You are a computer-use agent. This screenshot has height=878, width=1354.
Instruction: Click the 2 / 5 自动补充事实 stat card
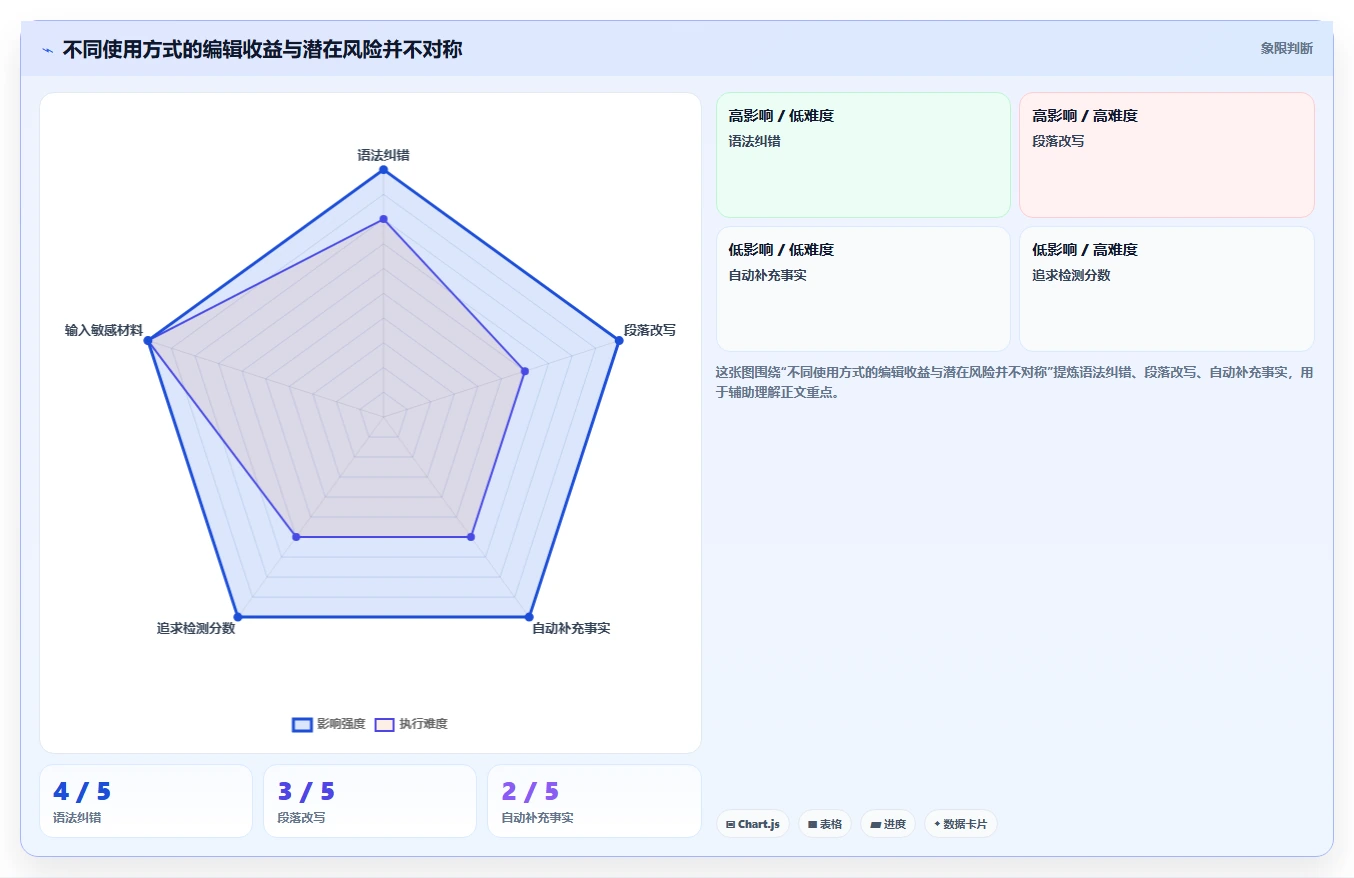[x=594, y=801]
